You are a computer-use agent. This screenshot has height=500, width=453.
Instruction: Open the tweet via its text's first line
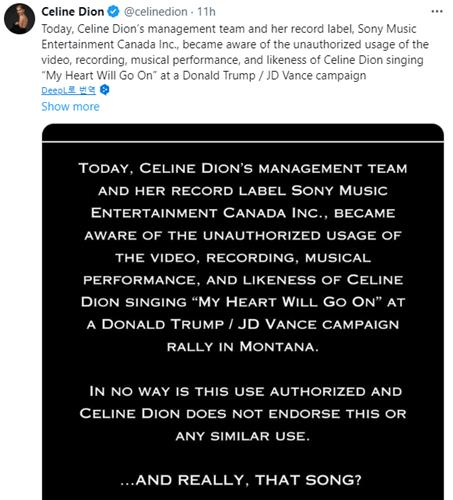(x=229, y=29)
